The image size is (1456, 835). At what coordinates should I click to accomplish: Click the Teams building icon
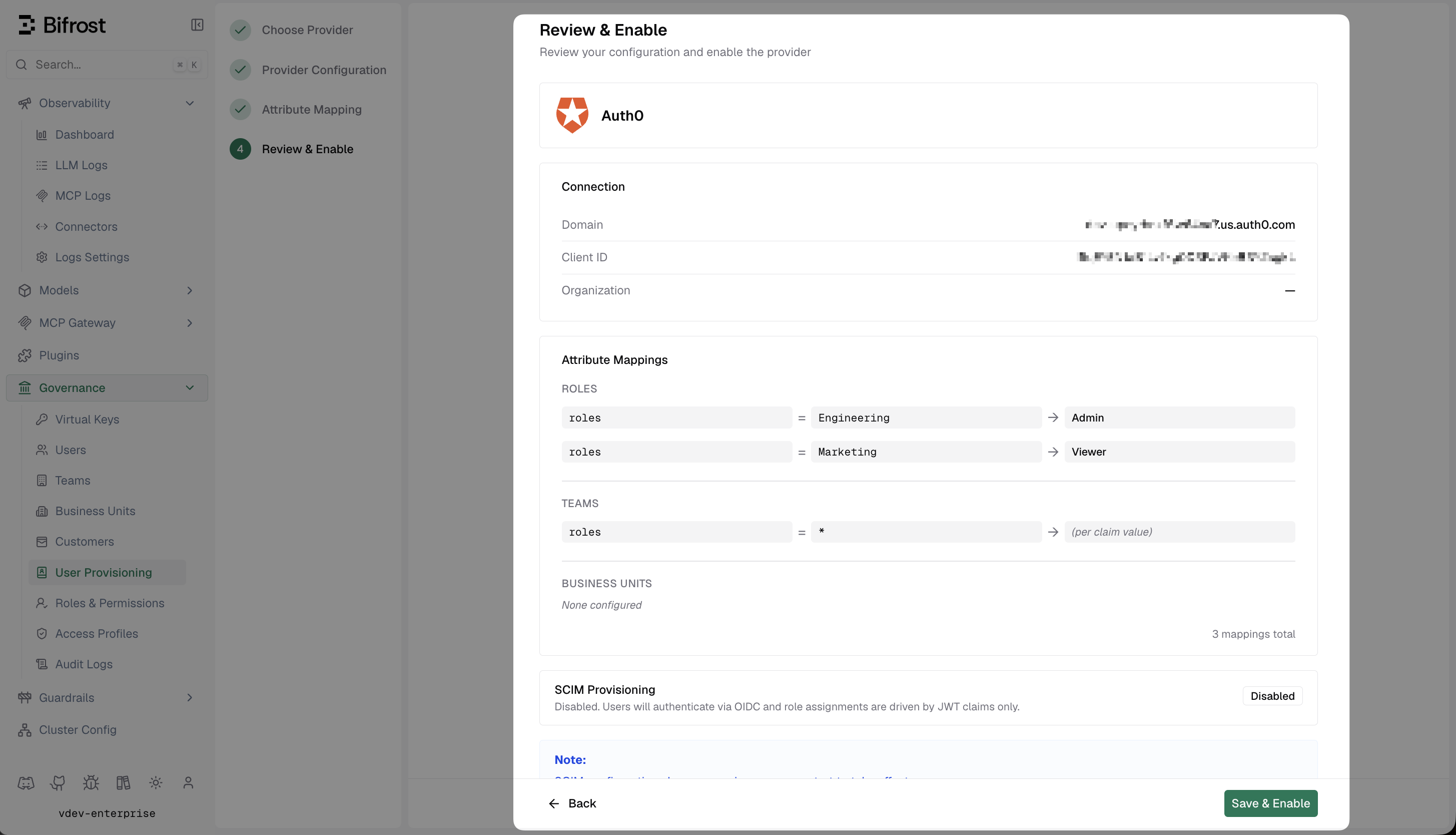coord(42,481)
